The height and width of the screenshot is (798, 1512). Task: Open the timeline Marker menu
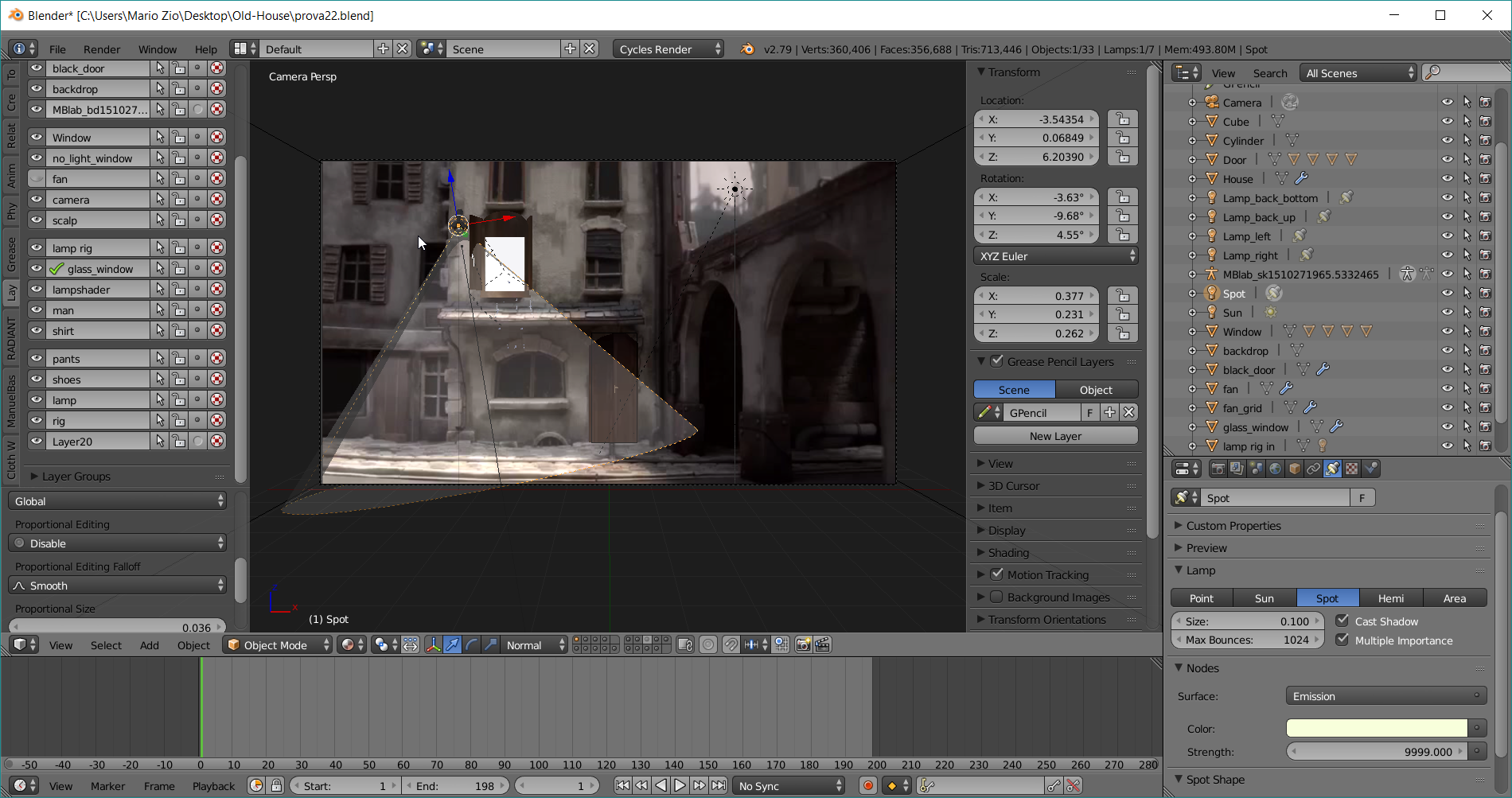[107, 786]
